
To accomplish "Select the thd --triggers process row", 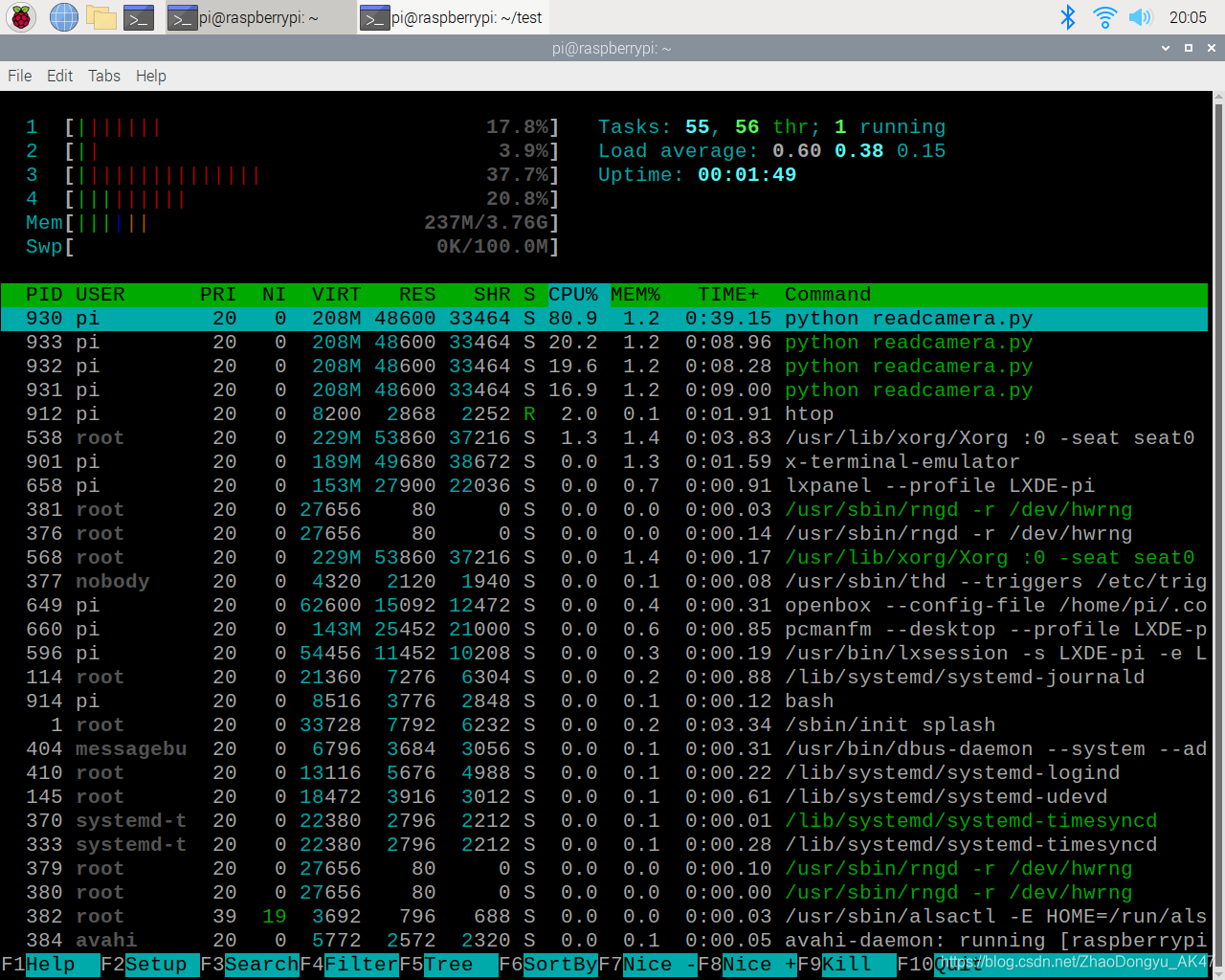I will pos(604,582).
